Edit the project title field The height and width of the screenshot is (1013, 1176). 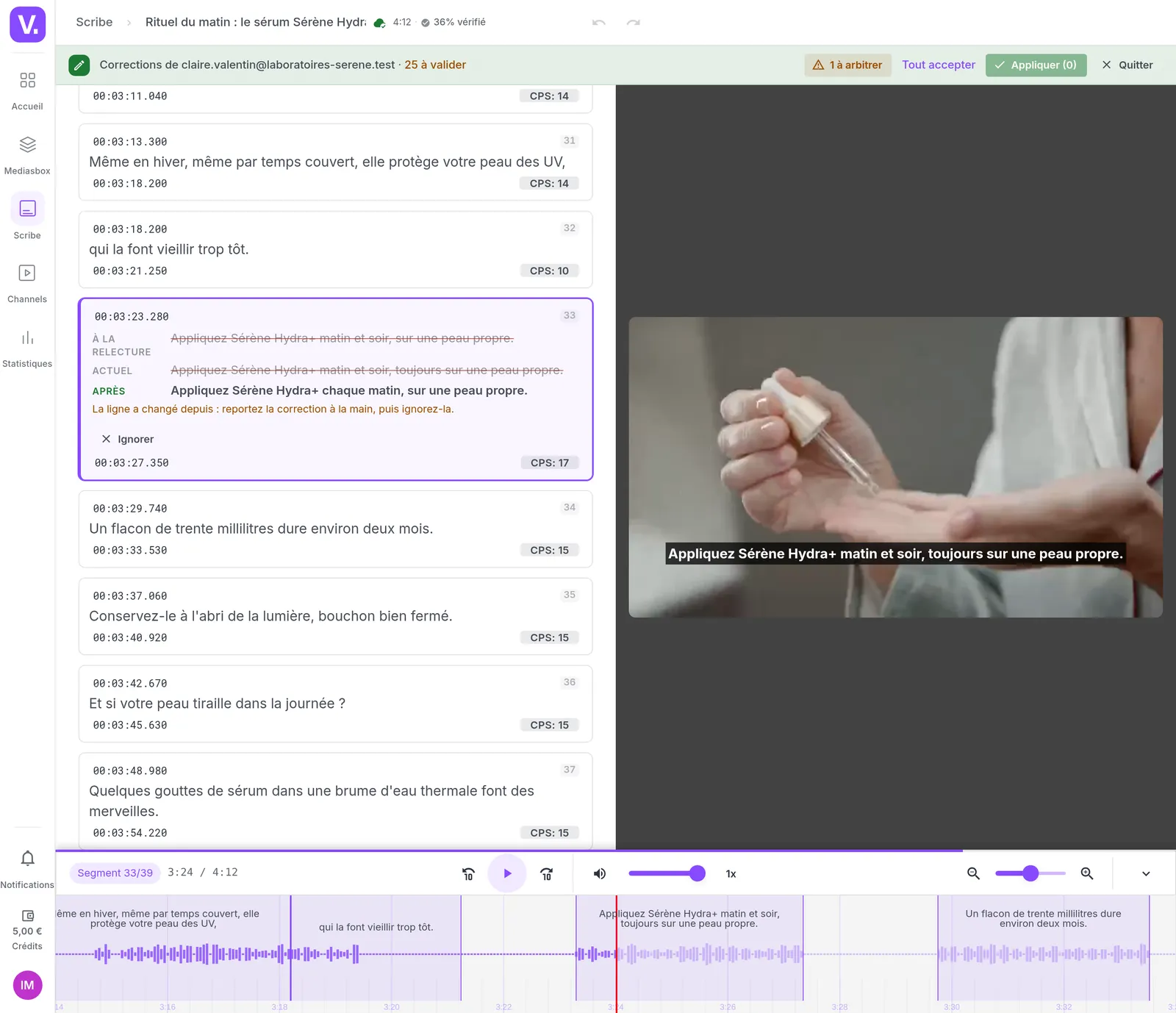pyautogui.click(x=255, y=22)
